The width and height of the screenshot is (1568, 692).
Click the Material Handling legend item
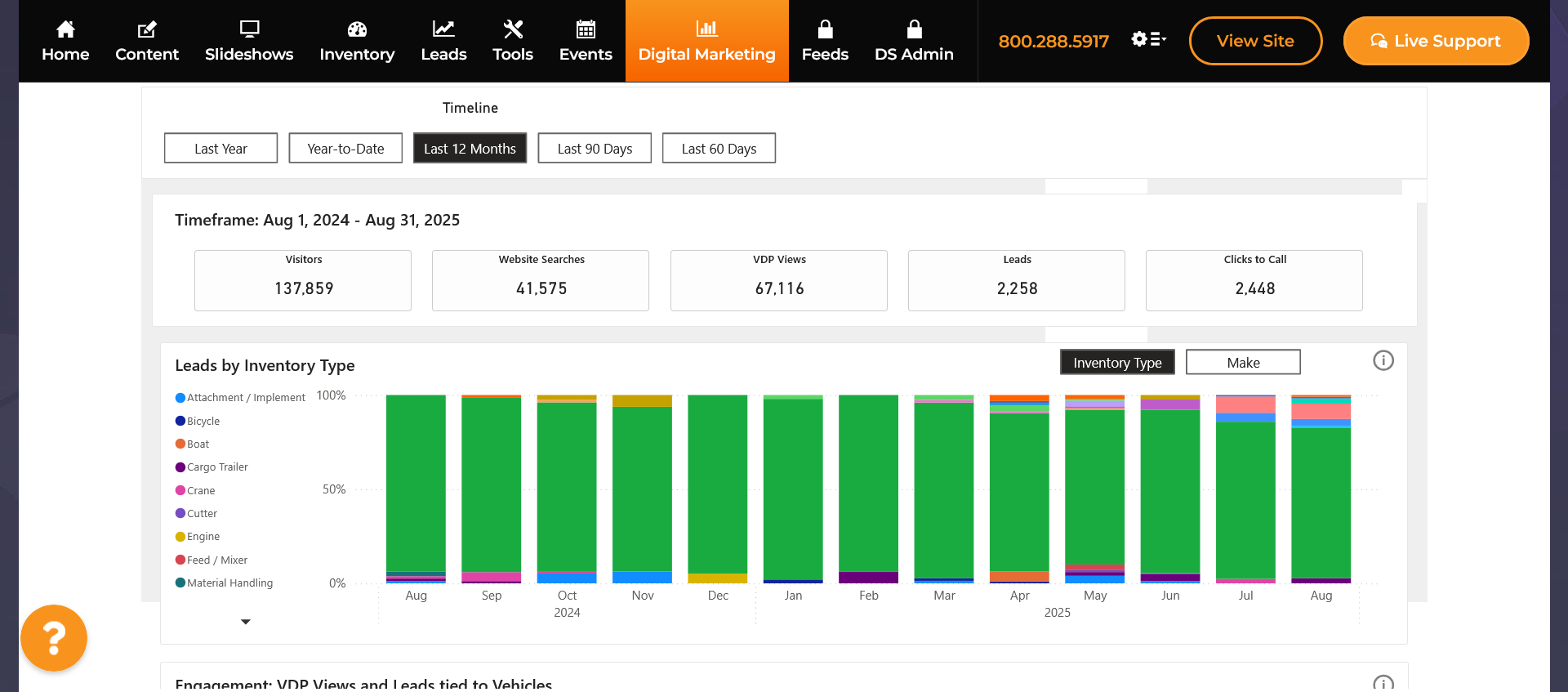224,583
